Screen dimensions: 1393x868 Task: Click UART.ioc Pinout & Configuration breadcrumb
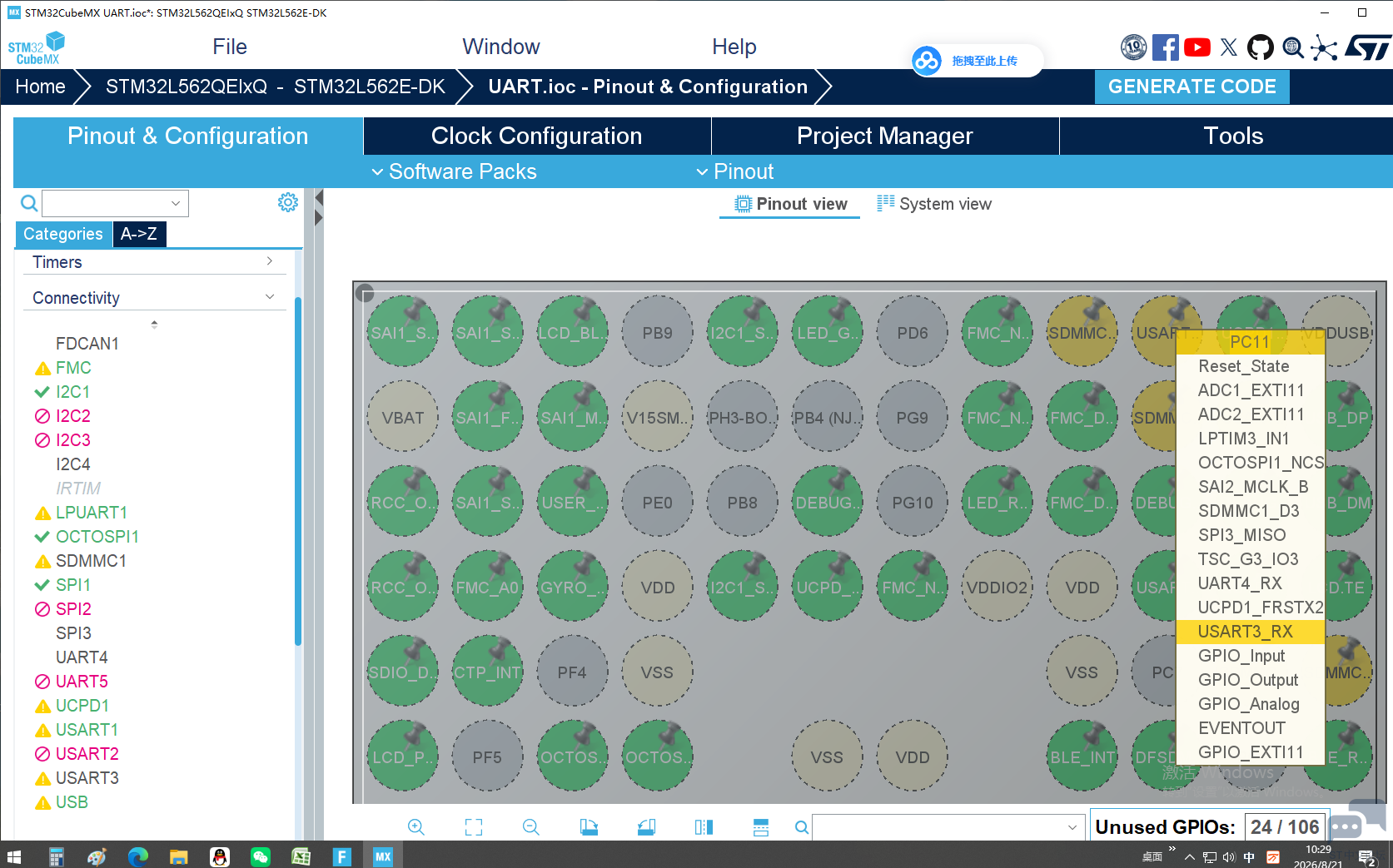coord(648,87)
